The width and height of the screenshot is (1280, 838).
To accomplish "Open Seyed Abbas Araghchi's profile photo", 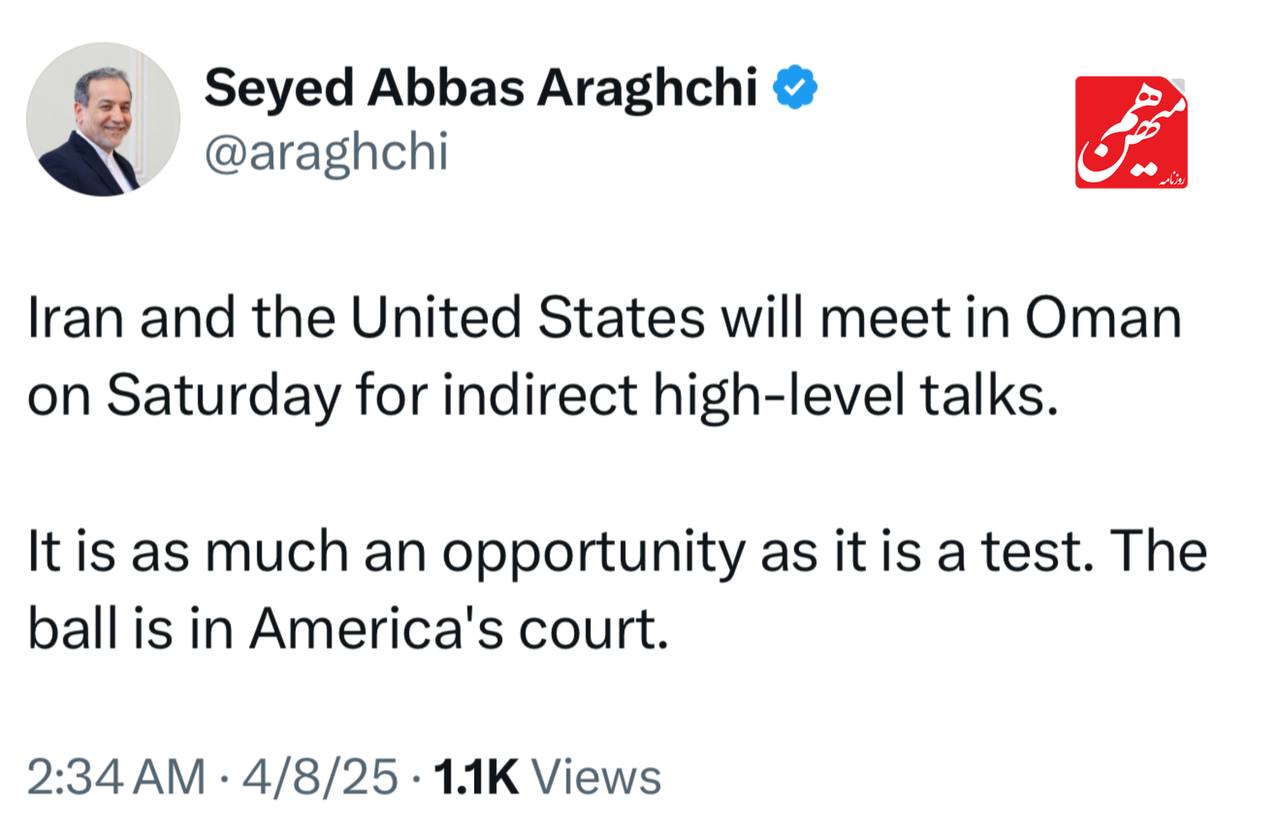I will point(103,119).
